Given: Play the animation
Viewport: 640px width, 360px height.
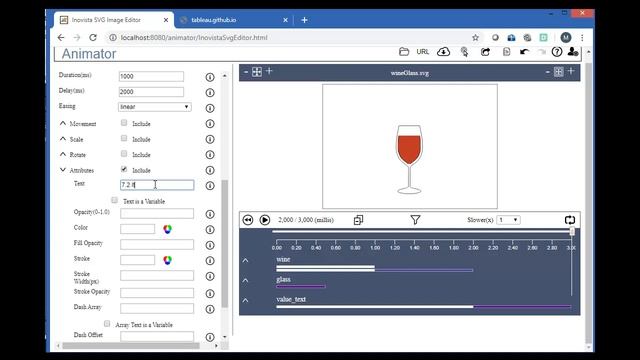Looking at the screenshot, I should pyautogui.click(x=264, y=220).
